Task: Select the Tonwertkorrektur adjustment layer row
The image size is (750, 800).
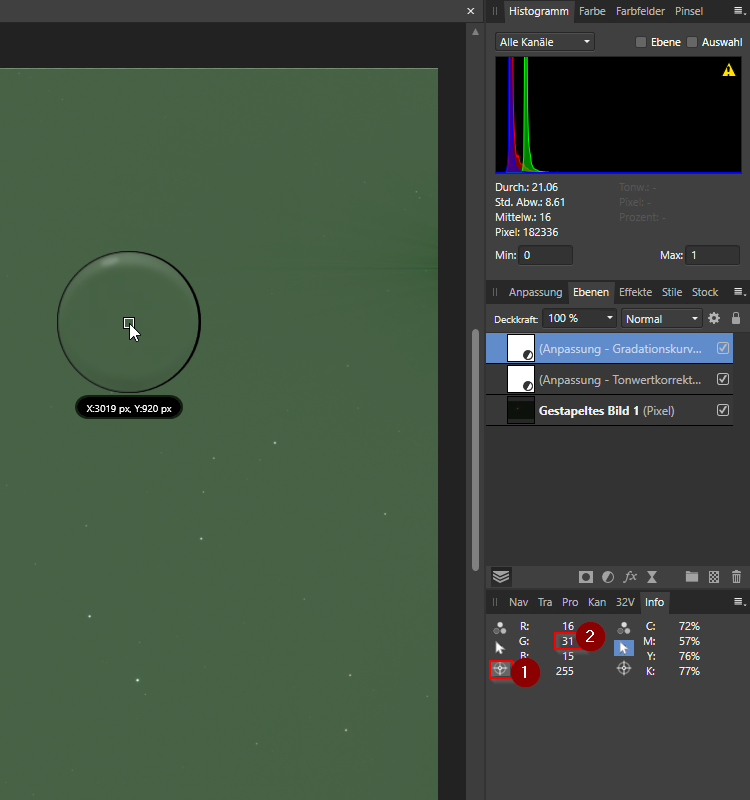Action: pyautogui.click(x=609, y=379)
